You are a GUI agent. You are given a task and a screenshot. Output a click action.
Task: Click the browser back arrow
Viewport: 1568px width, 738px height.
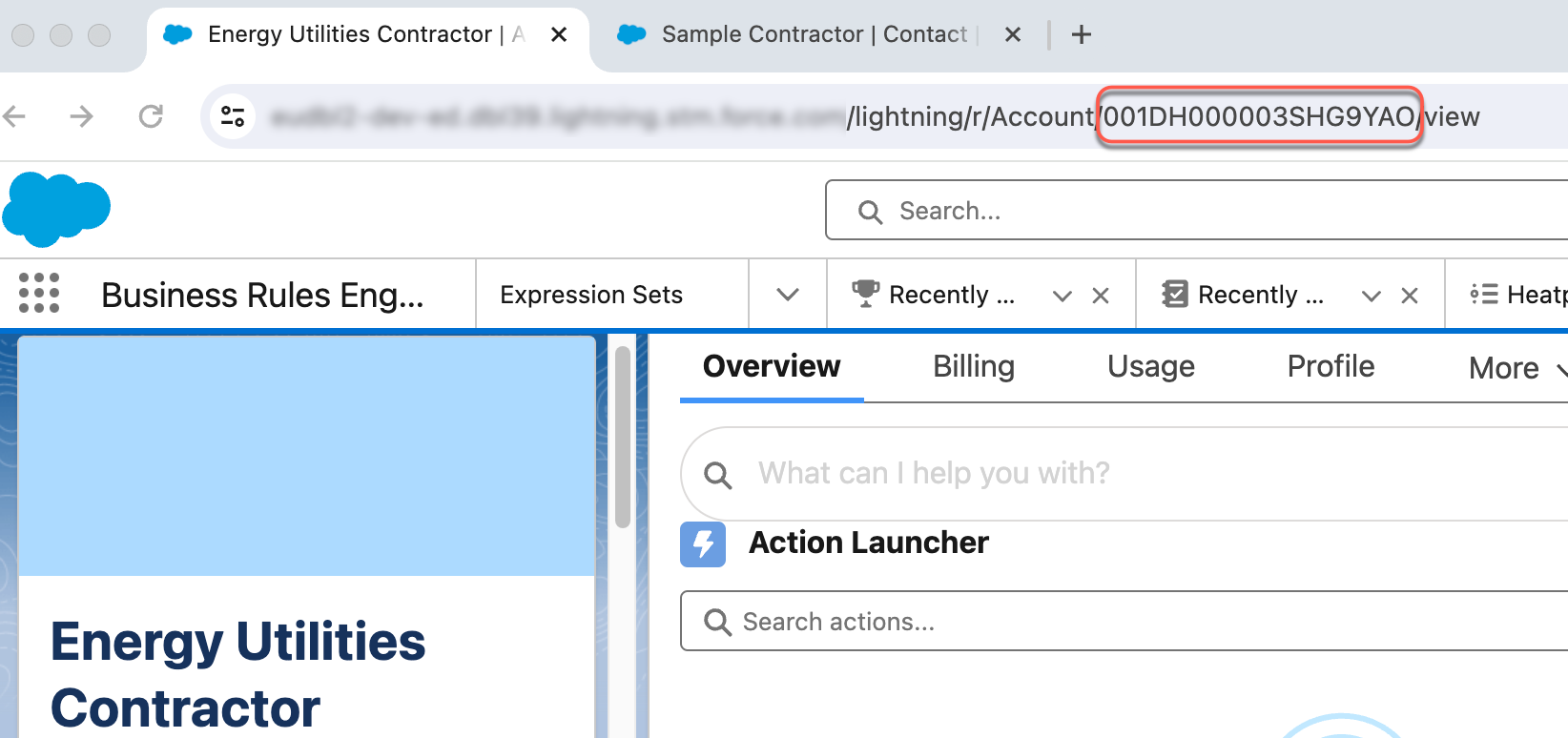tap(15, 116)
